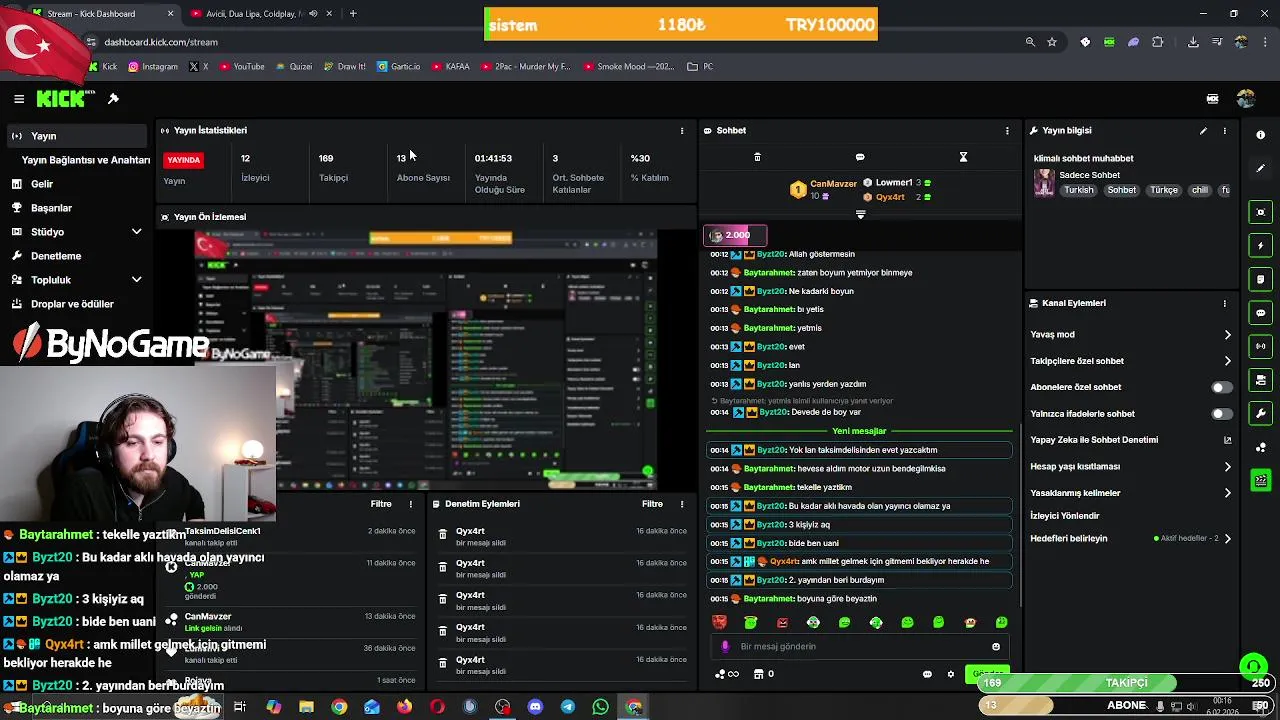Click the lightning bolt panel icon in right sidebar
The height and width of the screenshot is (720, 1280).
[x=1260, y=246]
